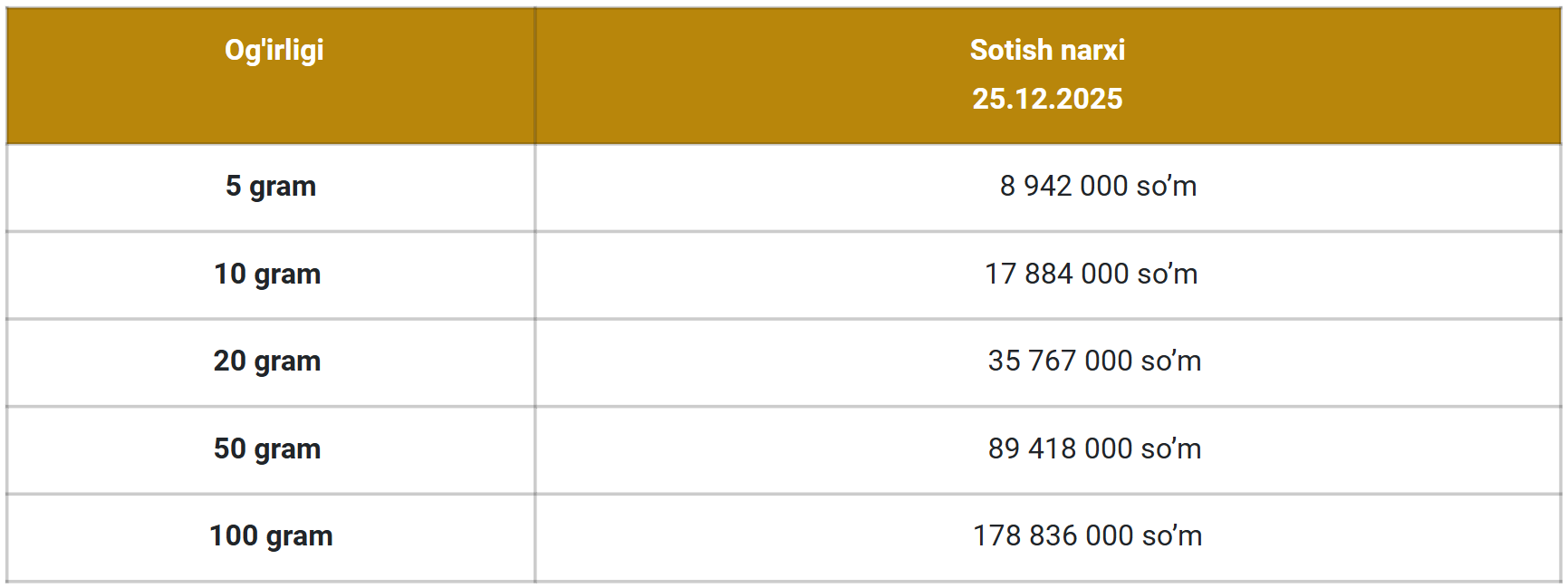Select the price number 89 418 000
Viewport: 1568px width, 588px height.
pyautogui.click(x=1060, y=449)
